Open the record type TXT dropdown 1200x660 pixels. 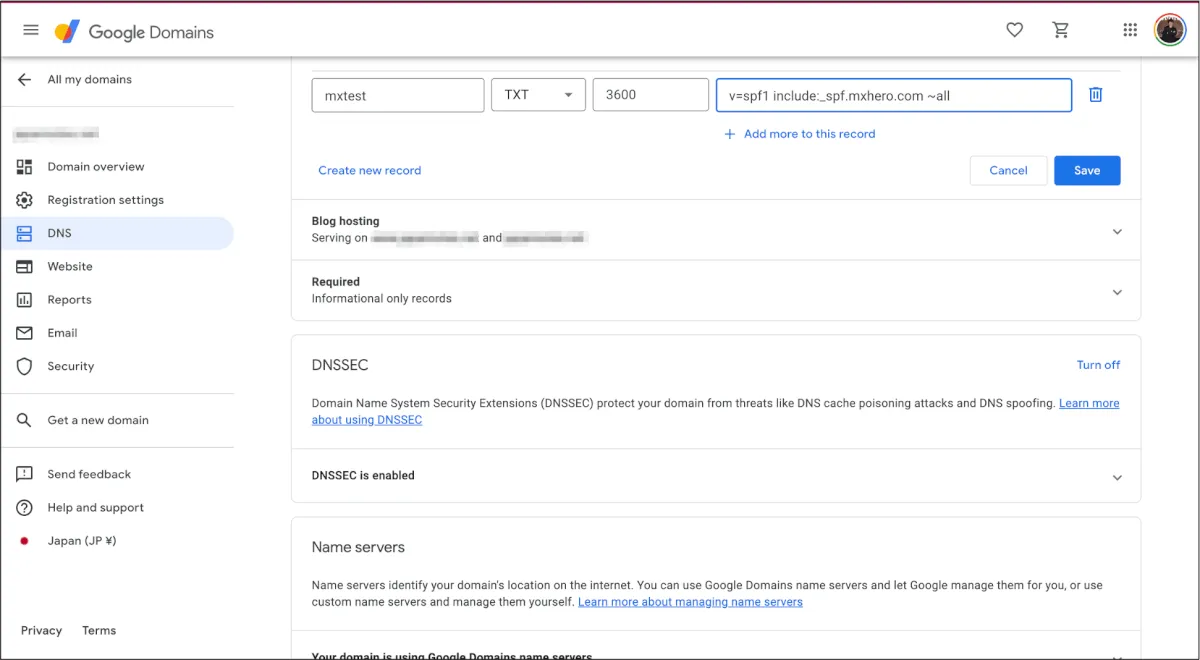click(538, 95)
